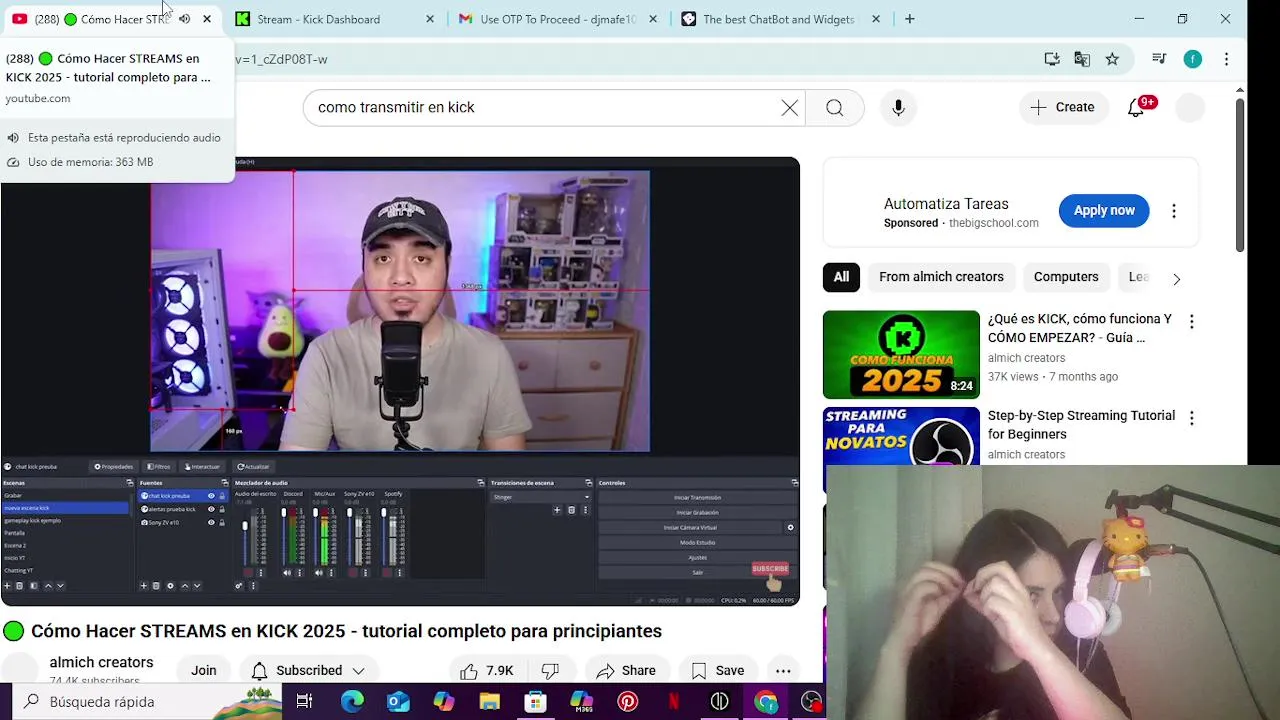Like the video (7.9K)
This screenshot has width=1280, height=720.
(x=487, y=671)
